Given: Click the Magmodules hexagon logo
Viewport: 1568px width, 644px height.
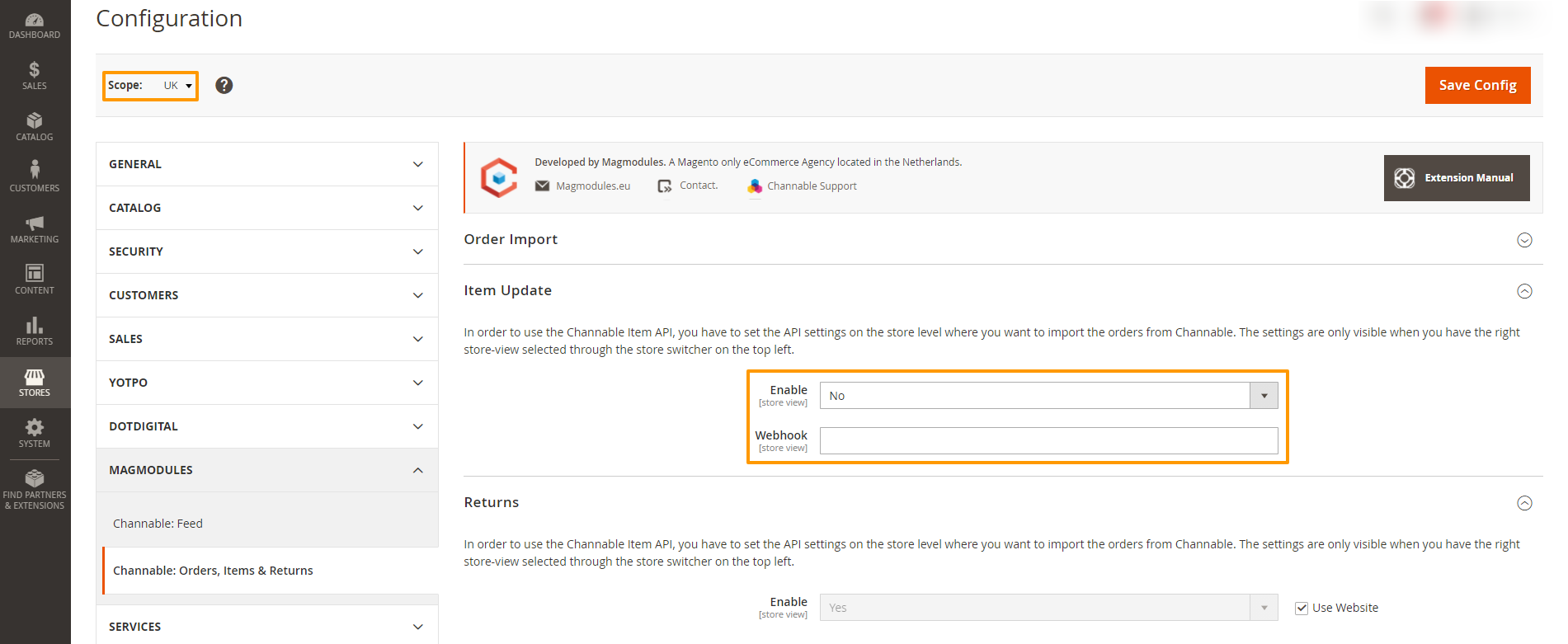Looking at the screenshot, I should [x=499, y=177].
